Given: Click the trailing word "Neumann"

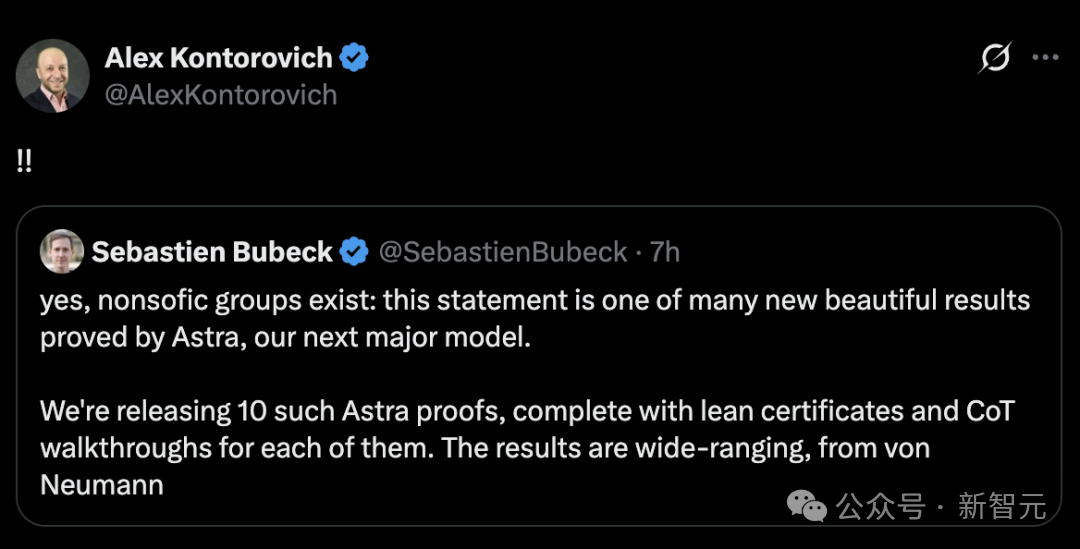Looking at the screenshot, I should click(x=102, y=485).
